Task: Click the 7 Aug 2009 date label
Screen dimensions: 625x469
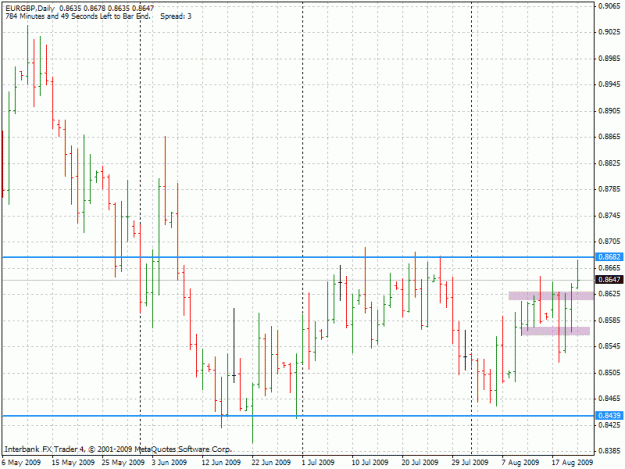Action: 520,463
